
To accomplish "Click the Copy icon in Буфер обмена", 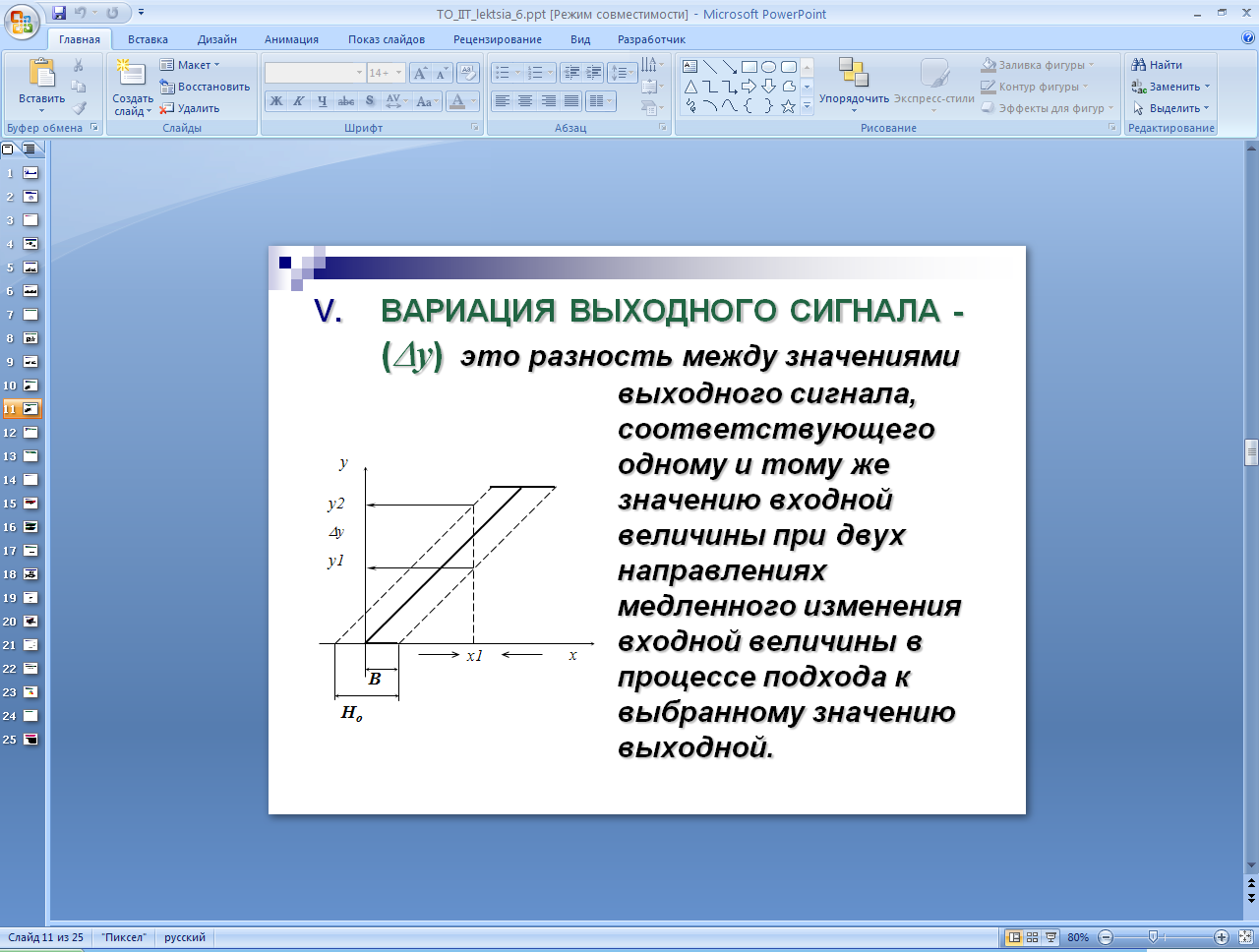I will pyautogui.click(x=79, y=87).
